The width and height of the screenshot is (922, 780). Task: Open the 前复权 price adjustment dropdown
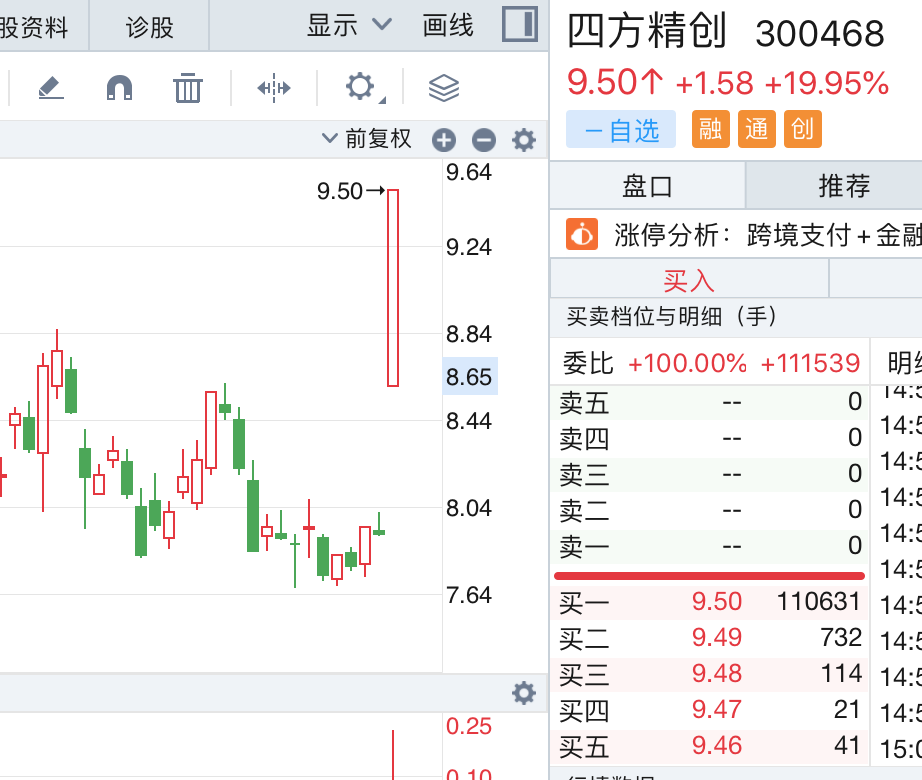tap(367, 139)
